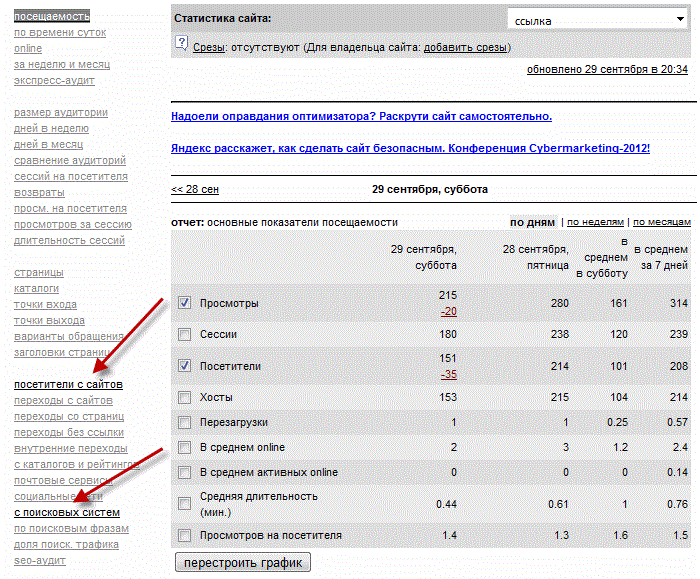The image size is (700, 579).
Task: Check the В среднем online box
Action: [184, 447]
